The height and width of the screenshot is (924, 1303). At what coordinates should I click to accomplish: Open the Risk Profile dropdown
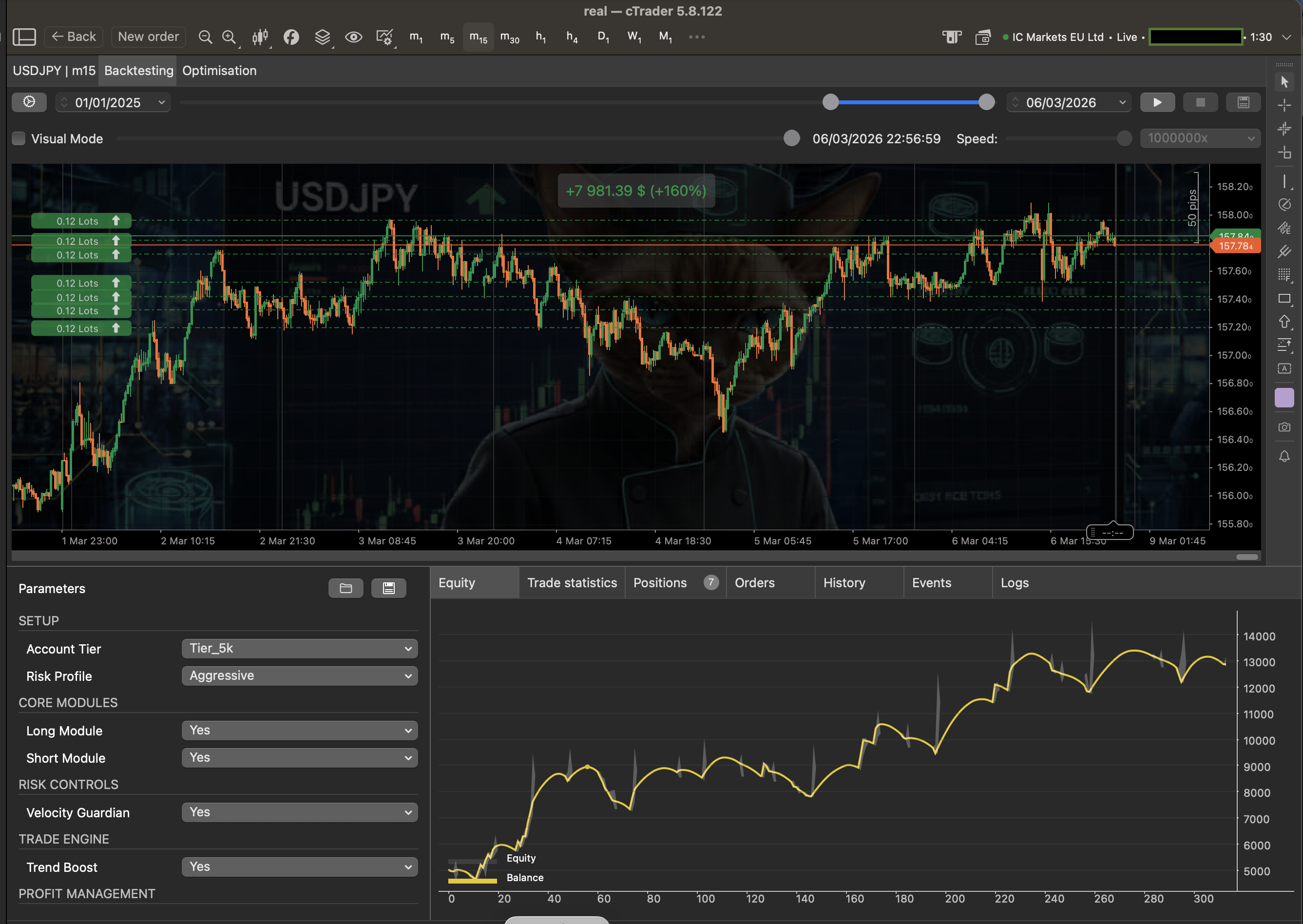(300, 675)
